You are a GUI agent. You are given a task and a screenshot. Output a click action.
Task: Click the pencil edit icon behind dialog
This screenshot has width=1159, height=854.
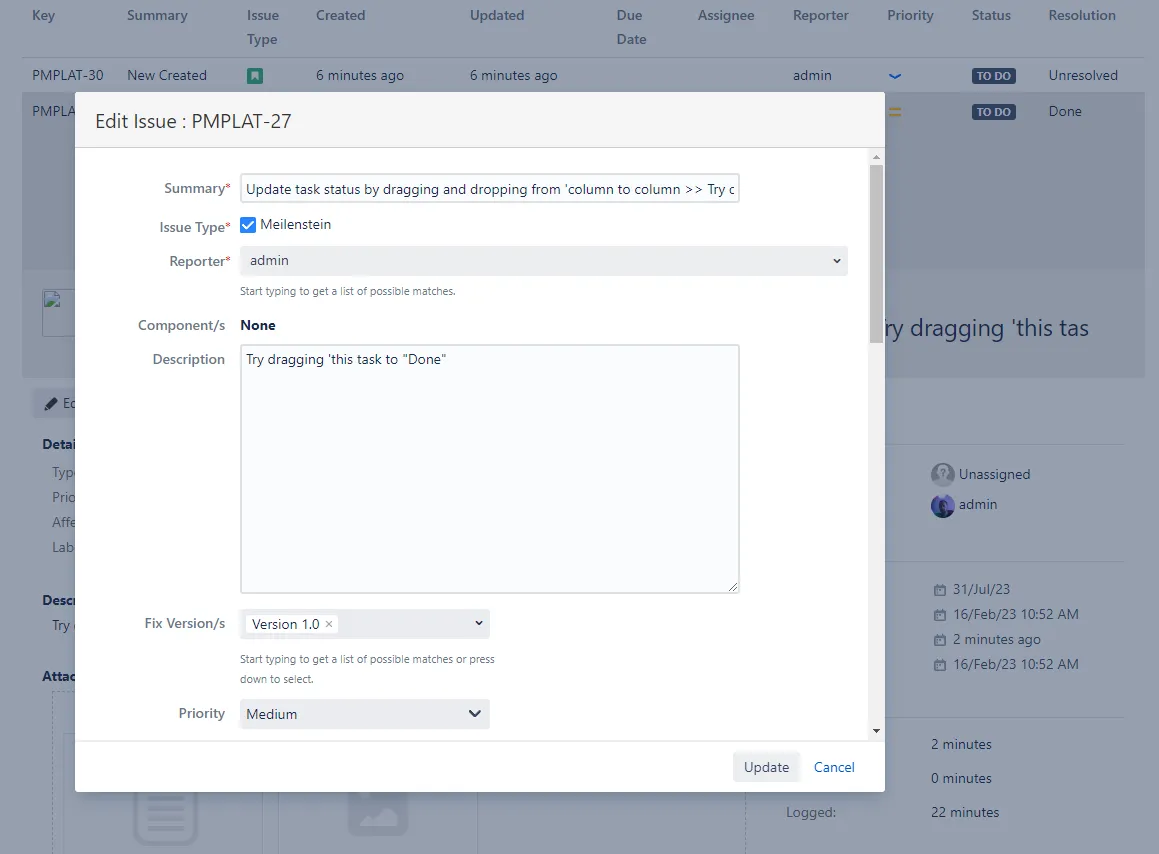(x=51, y=404)
